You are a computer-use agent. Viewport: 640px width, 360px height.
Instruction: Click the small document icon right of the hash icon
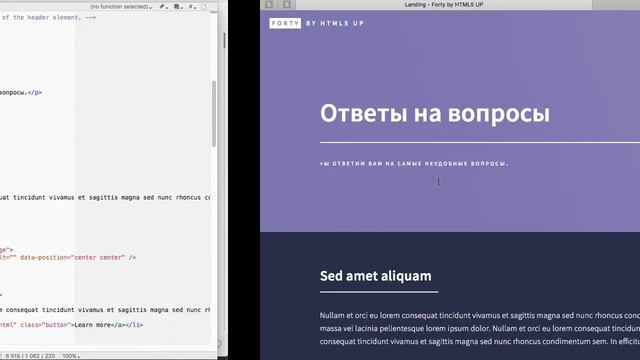pos(204,7)
